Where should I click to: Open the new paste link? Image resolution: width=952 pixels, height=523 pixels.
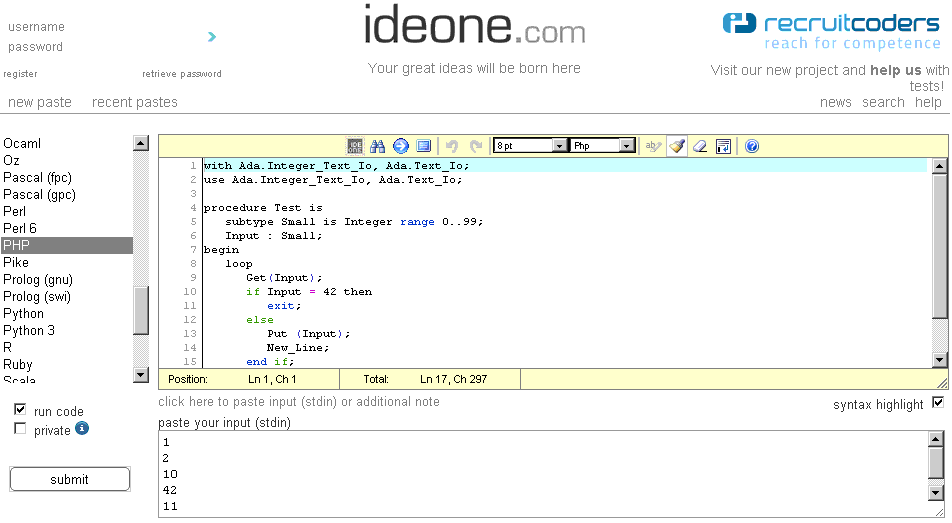pyautogui.click(x=39, y=102)
